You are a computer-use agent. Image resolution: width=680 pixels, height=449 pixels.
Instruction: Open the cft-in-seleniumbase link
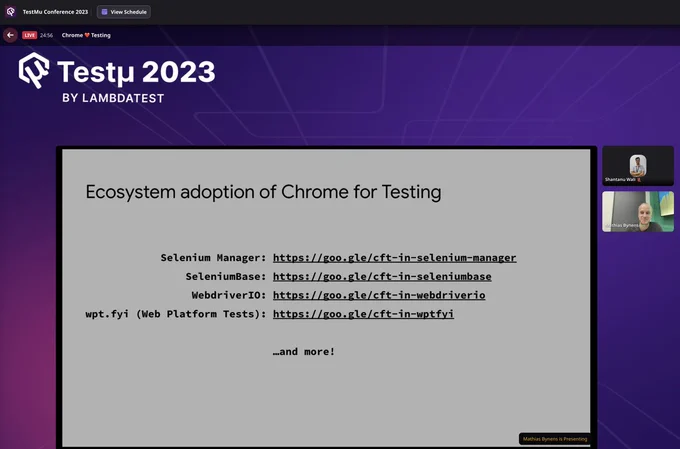coord(382,276)
